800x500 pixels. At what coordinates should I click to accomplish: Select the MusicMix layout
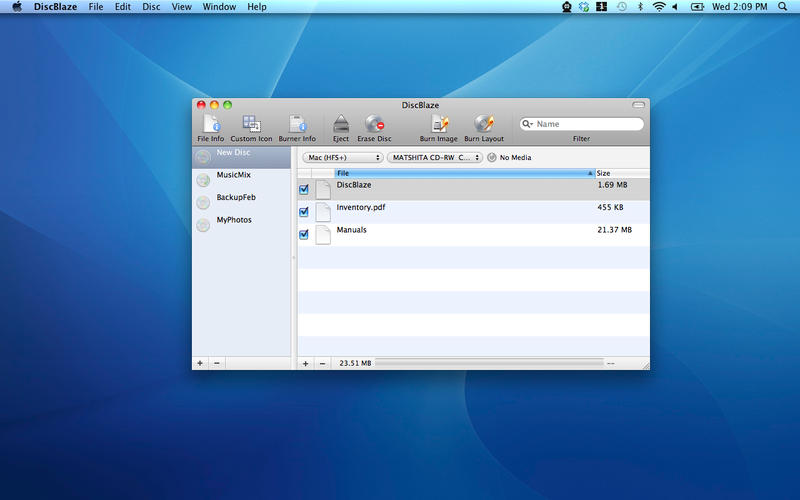(x=241, y=180)
